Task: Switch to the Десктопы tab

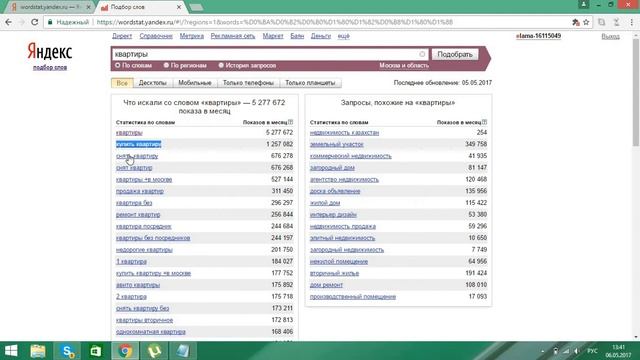Action: pos(153,83)
